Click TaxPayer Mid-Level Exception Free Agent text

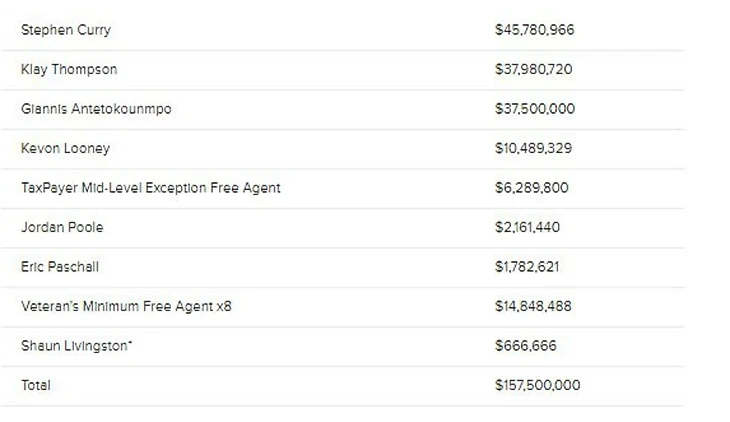[150, 188]
